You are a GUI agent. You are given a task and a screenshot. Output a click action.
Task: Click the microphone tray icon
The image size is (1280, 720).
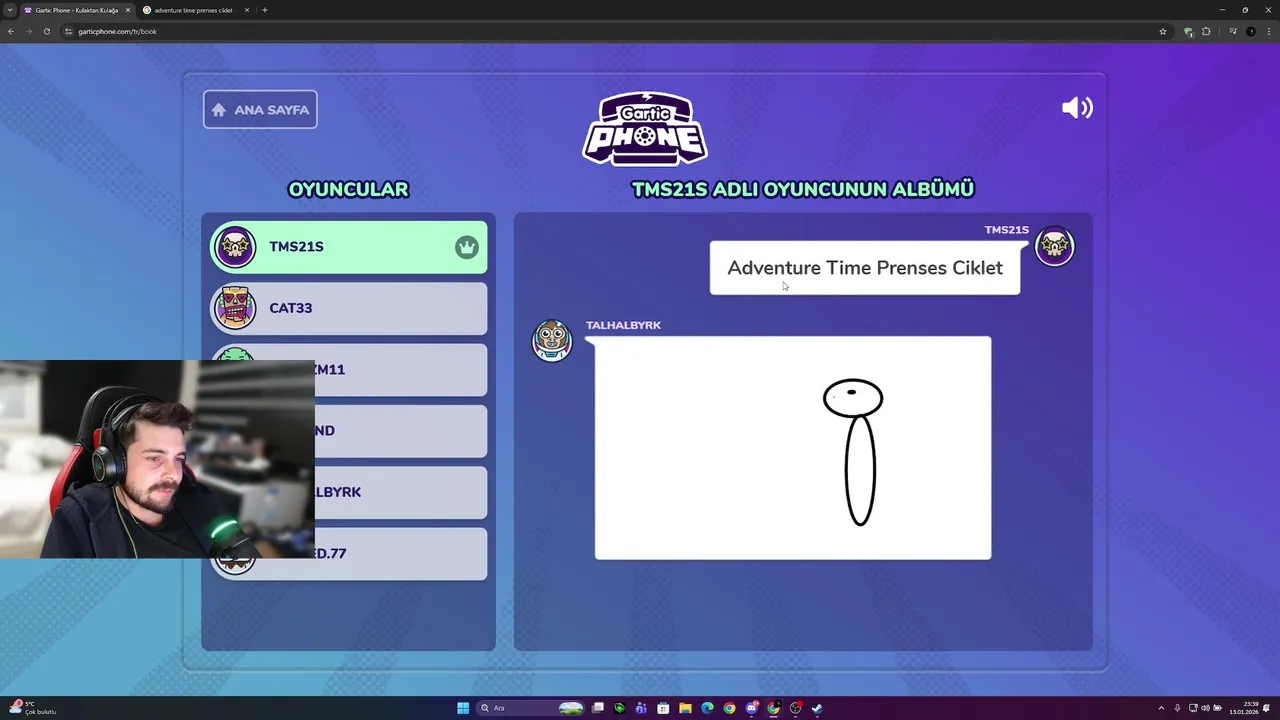pyautogui.click(x=1177, y=708)
